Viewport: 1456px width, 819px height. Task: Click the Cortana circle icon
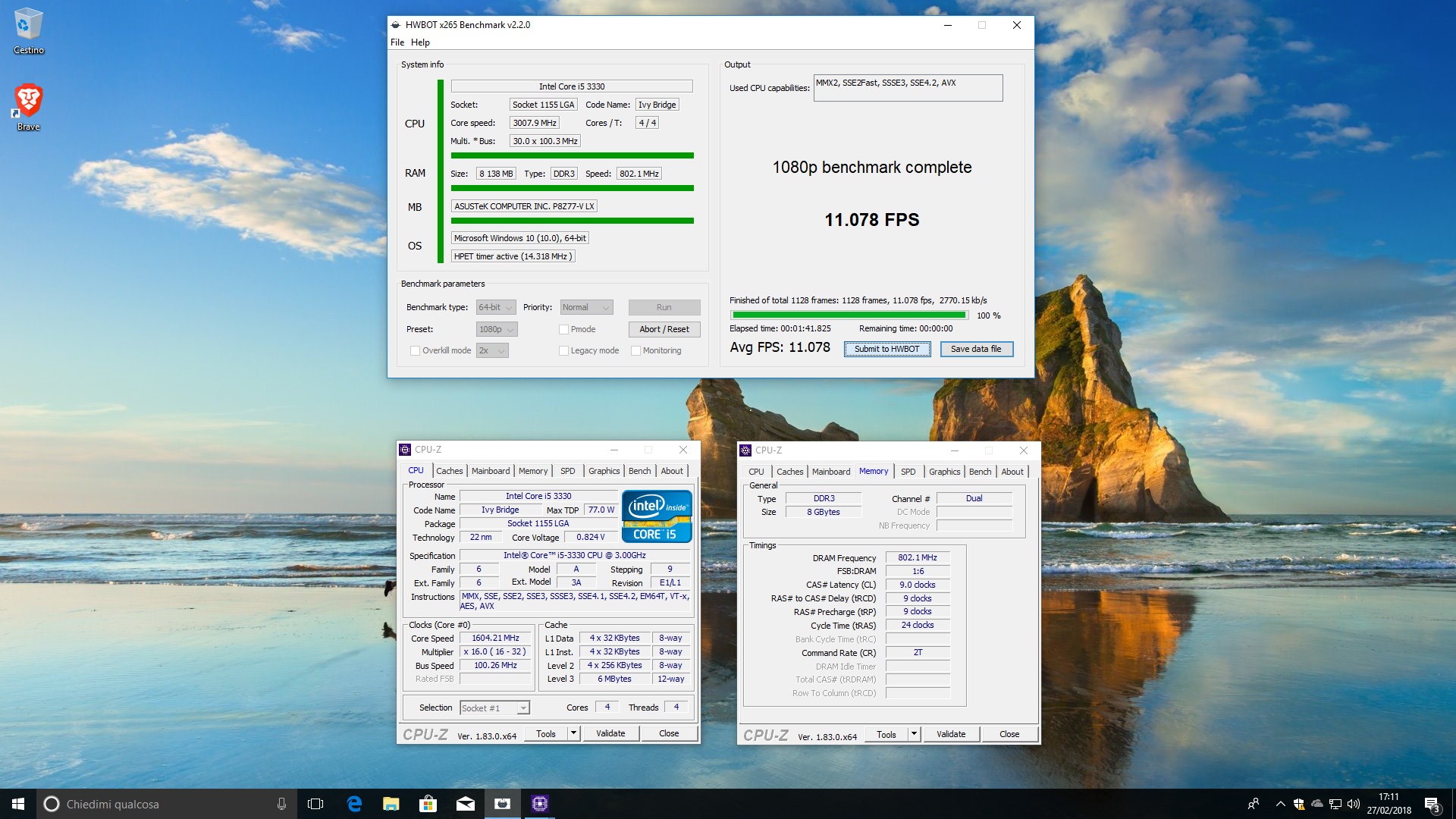(51, 804)
